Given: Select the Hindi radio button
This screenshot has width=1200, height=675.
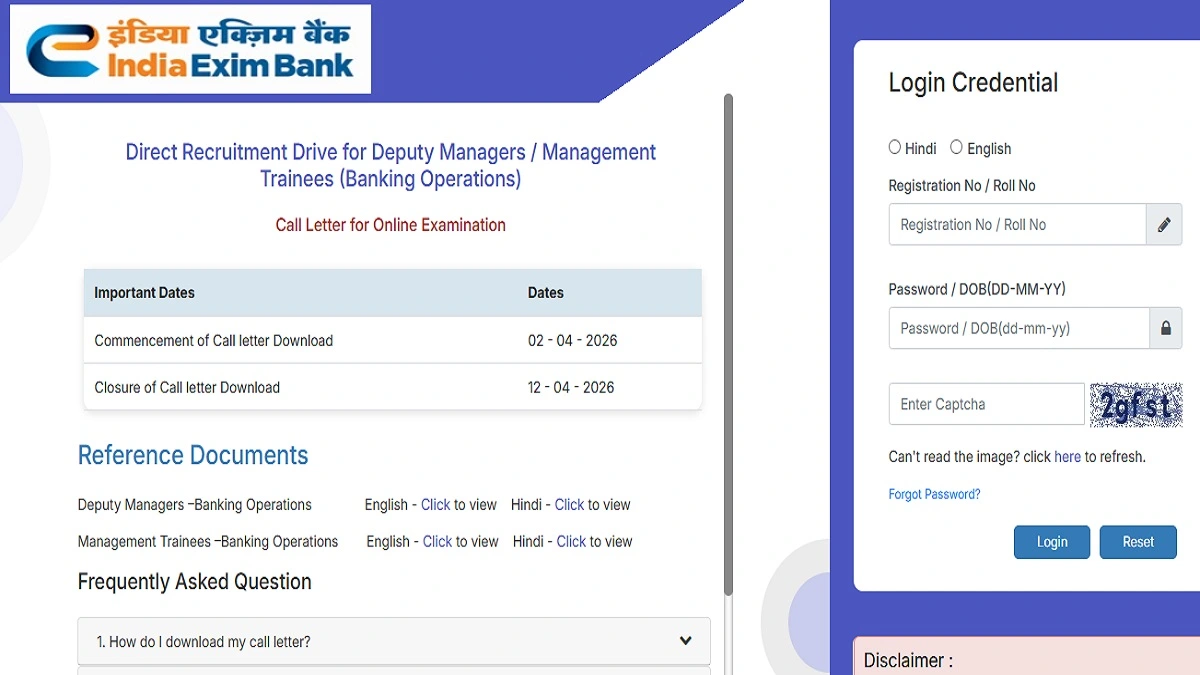Looking at the screenshot, I should 895,147.
